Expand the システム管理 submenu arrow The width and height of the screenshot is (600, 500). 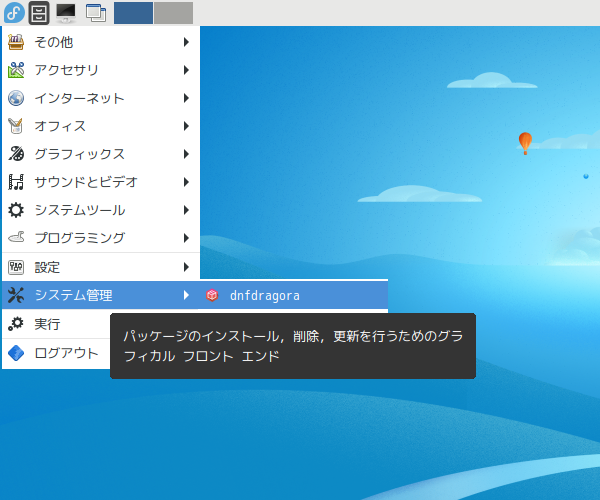(x=186, y=295)
